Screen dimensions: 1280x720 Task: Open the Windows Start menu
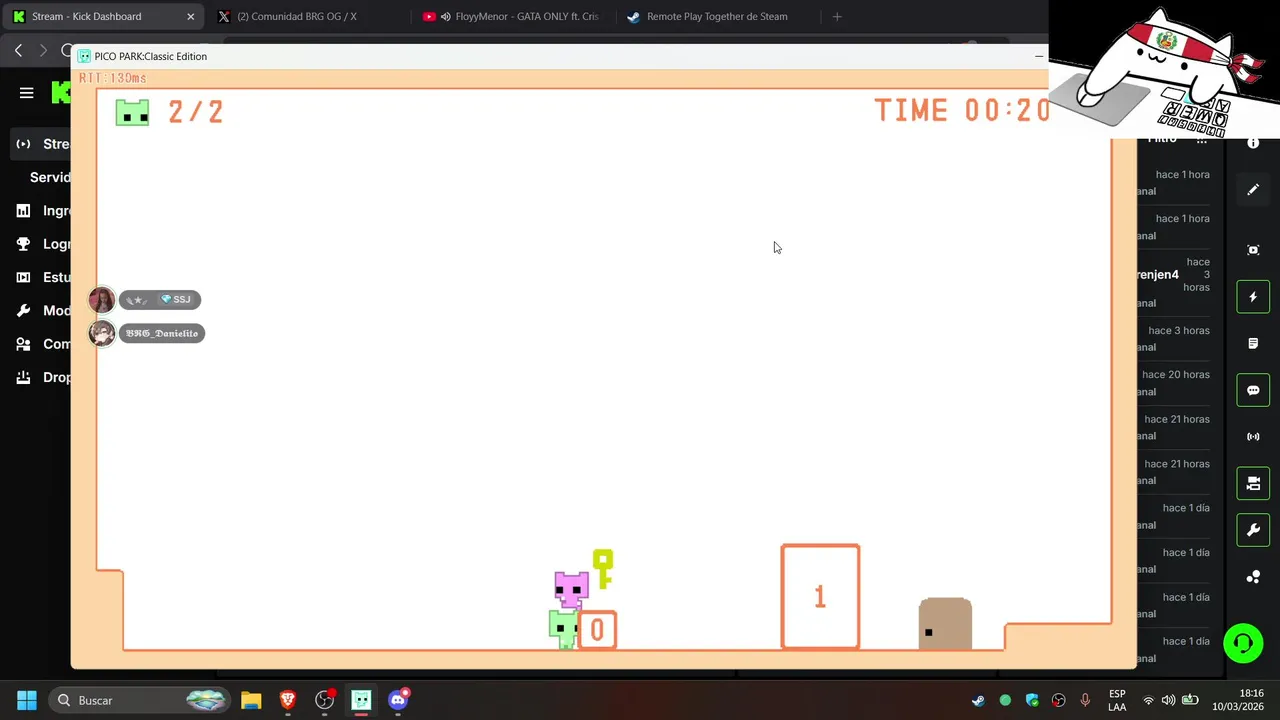(27, 700)
